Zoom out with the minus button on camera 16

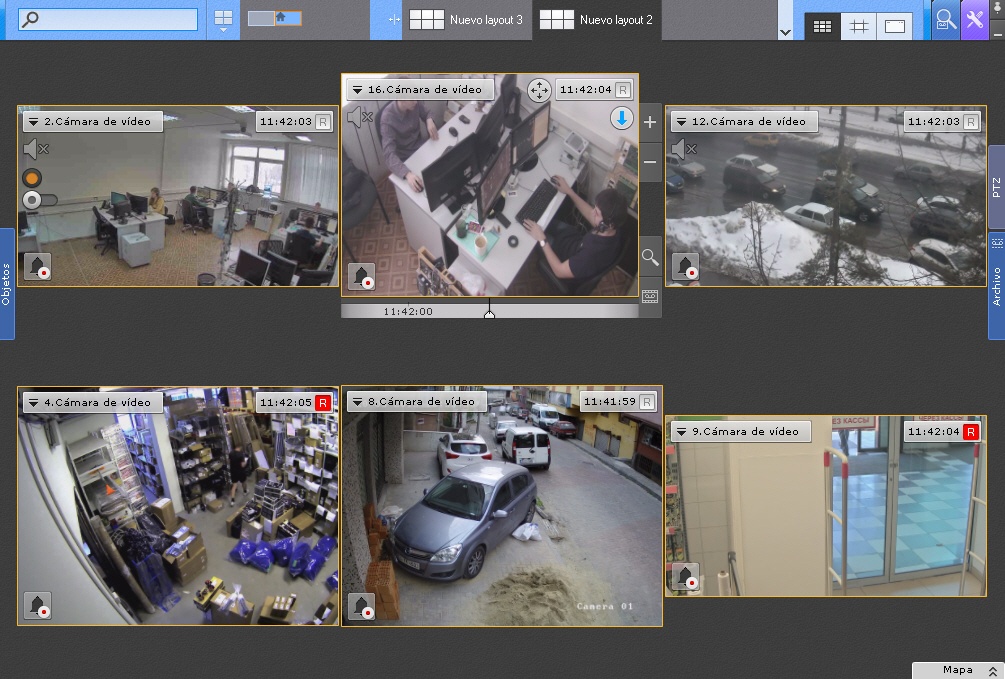[x=650, y=163]
